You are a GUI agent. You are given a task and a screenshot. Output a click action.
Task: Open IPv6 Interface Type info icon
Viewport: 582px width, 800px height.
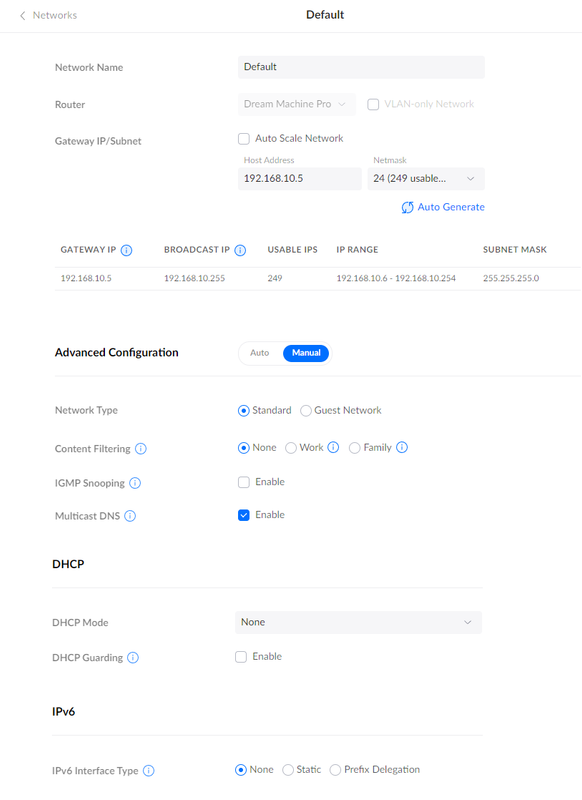click(148, 770)
